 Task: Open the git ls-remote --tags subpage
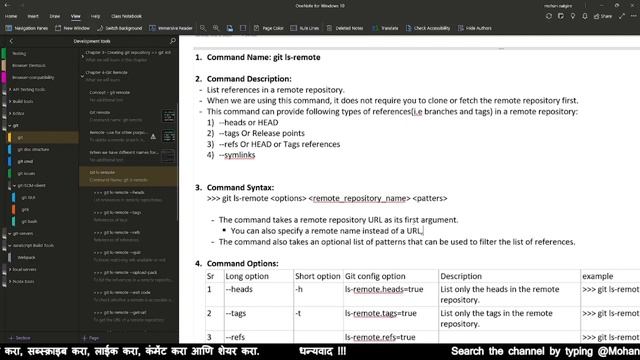pos(129,216)
